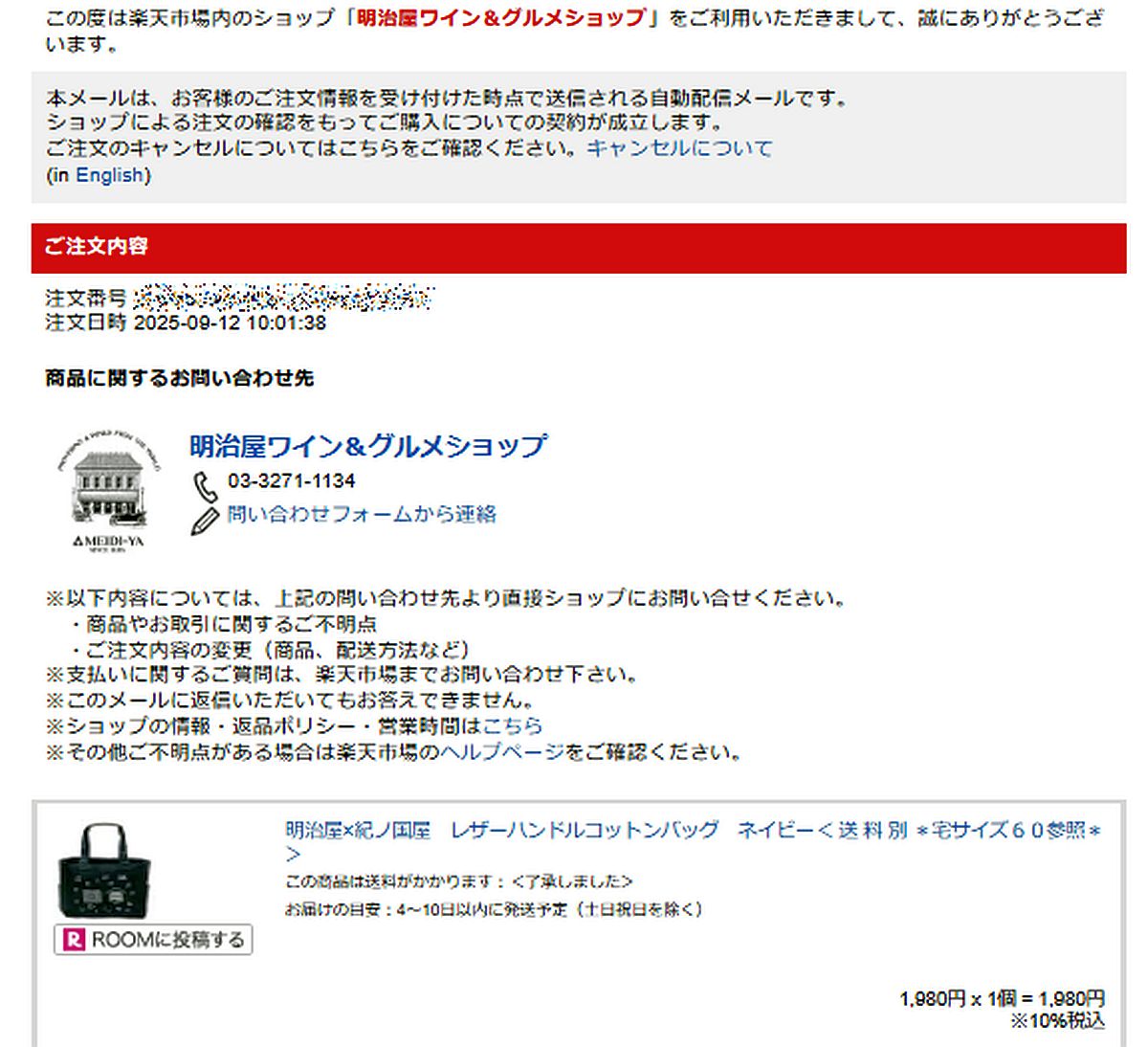Click the pencil icon for inquiry form
Viewport: 1148px width, 1047px height.
tap(205, 520)
